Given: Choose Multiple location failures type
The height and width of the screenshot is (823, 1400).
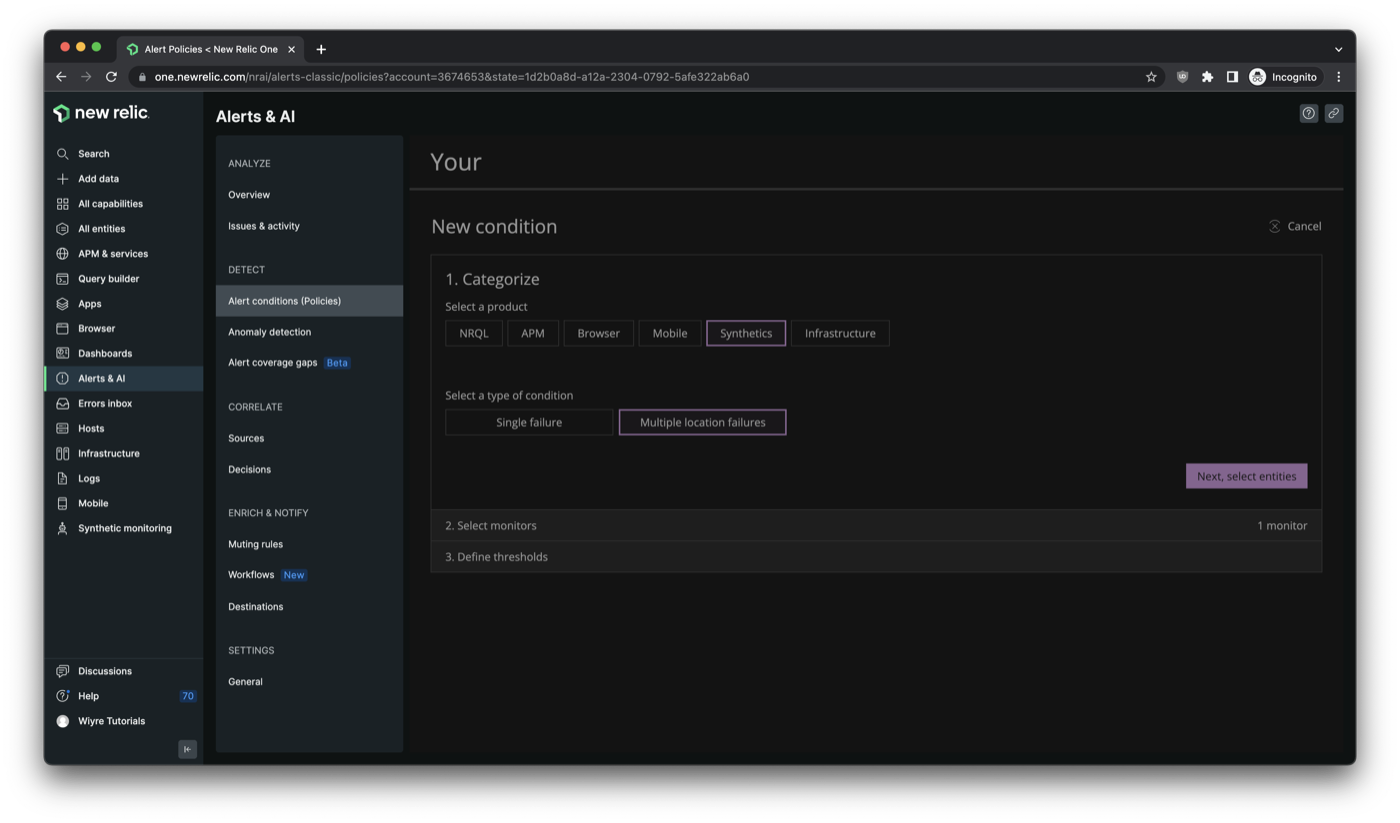Looking at the screenshot, I should (x=702, y=422).
